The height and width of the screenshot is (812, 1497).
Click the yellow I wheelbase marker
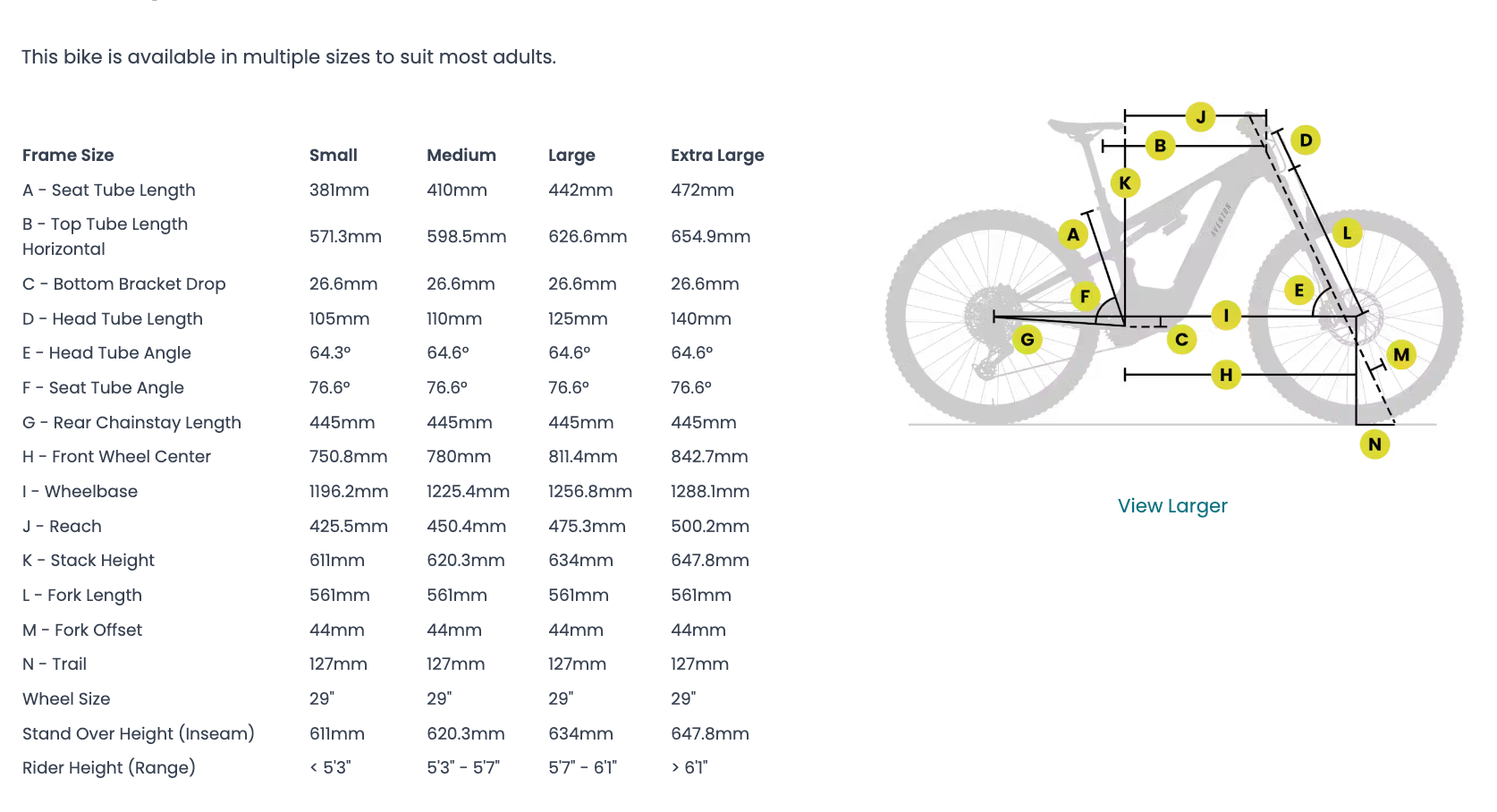click(1226, 315)
